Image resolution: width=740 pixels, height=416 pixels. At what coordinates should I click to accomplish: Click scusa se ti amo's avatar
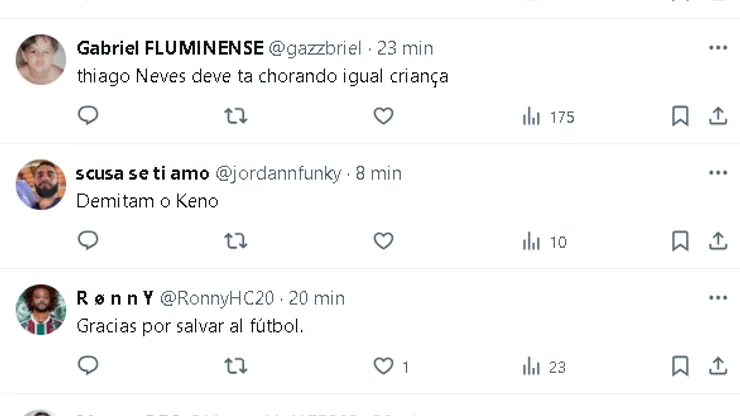pyautogui.click(x=41, y=185)
